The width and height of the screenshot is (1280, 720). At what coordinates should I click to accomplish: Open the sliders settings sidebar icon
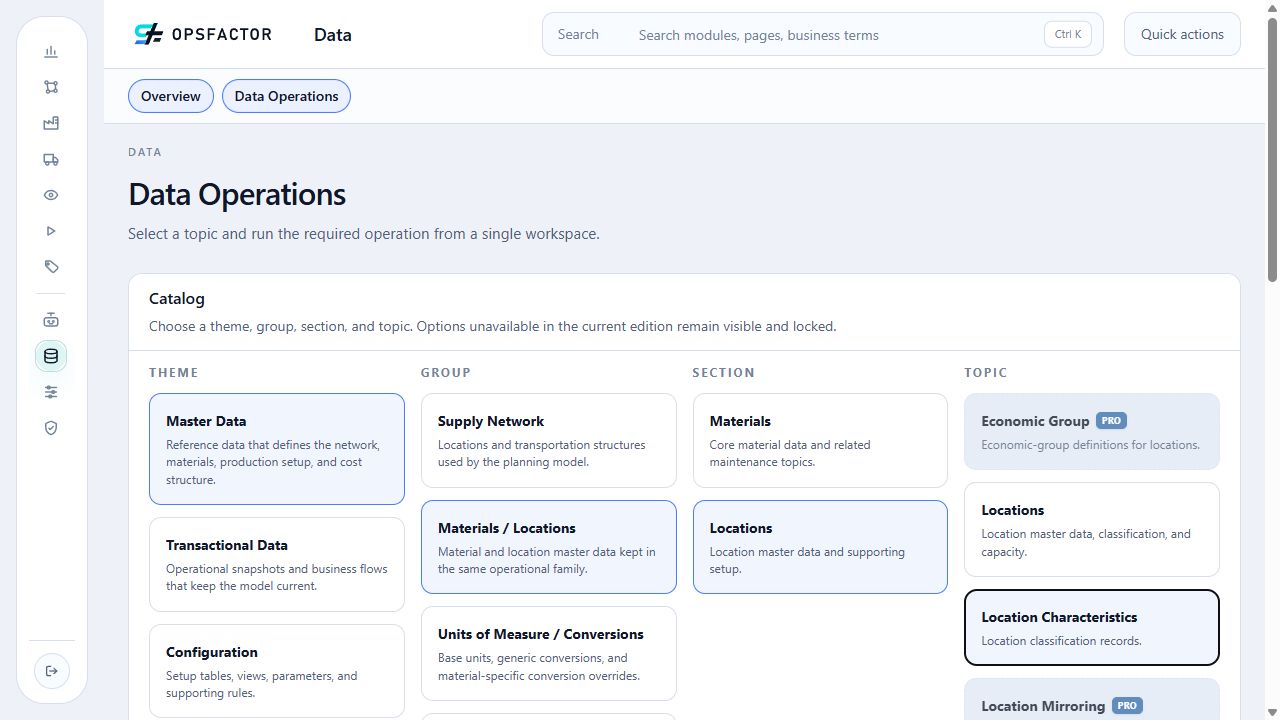(x=51, y=392)
